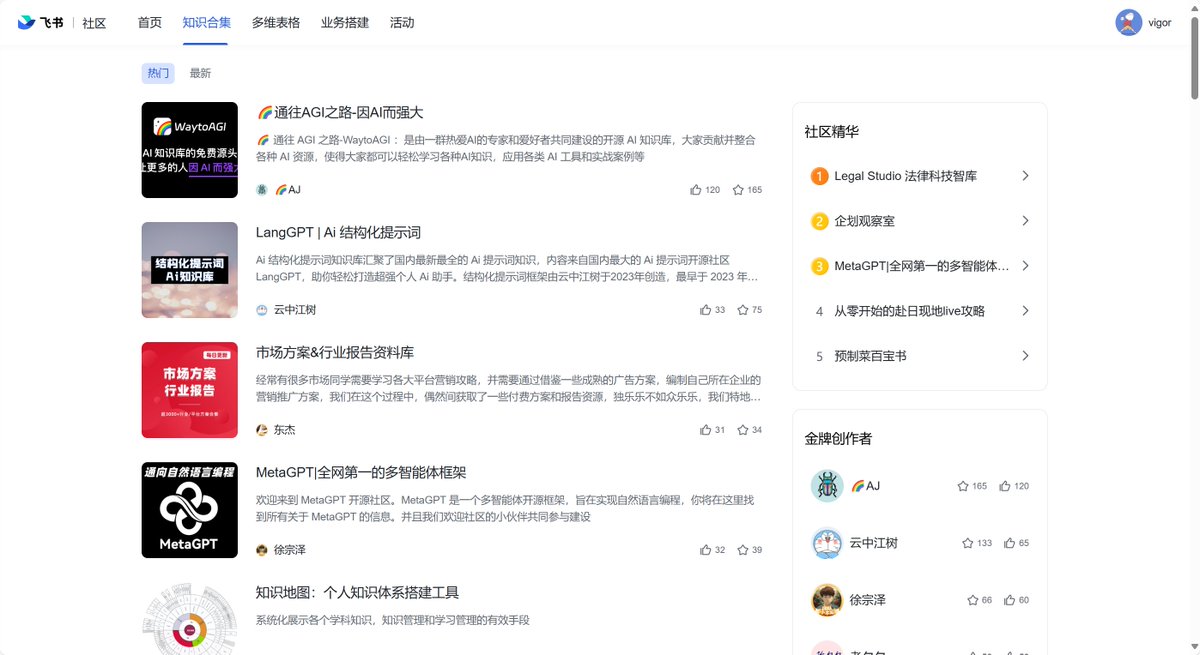
Task: Open 结构化提示词 Ai知识库 thumbnail
Action: click(190, 270)
